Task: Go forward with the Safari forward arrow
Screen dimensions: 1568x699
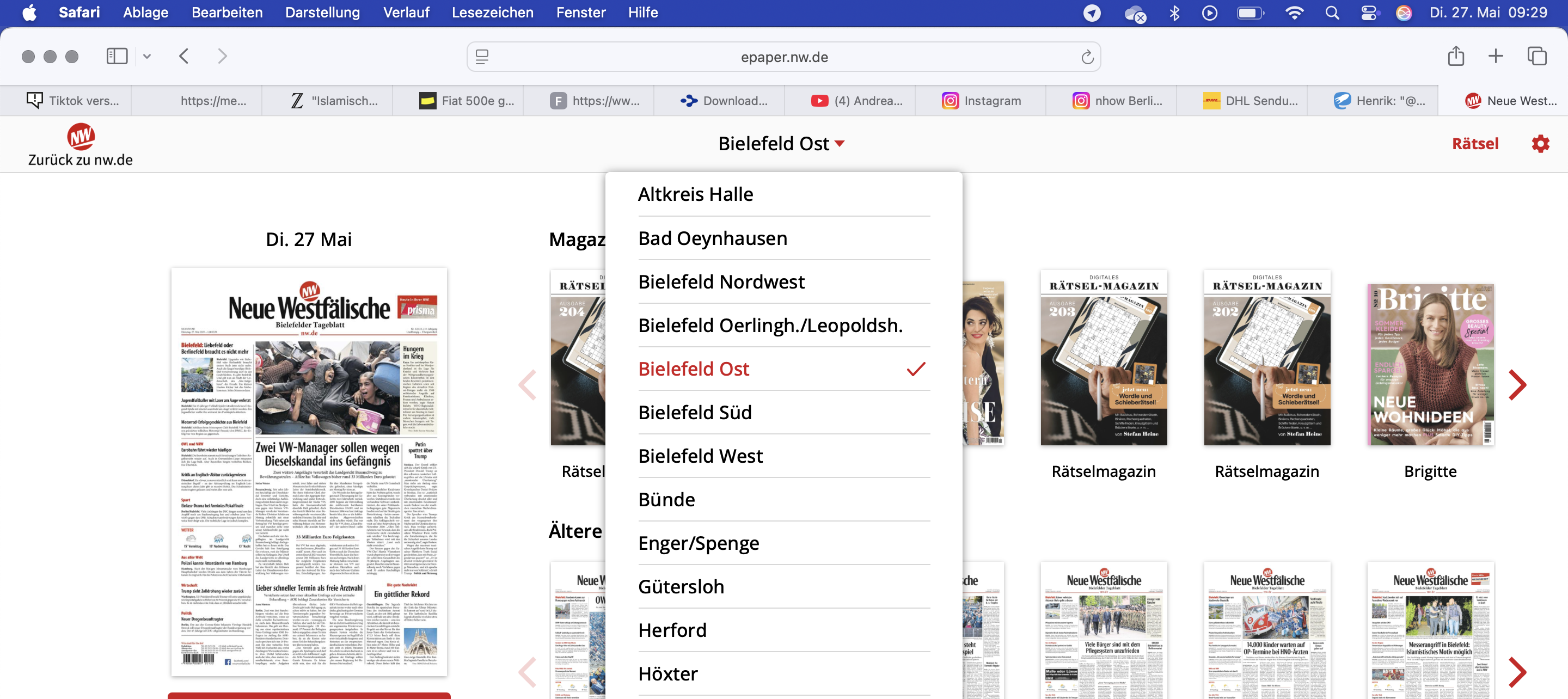Action: 222,57
